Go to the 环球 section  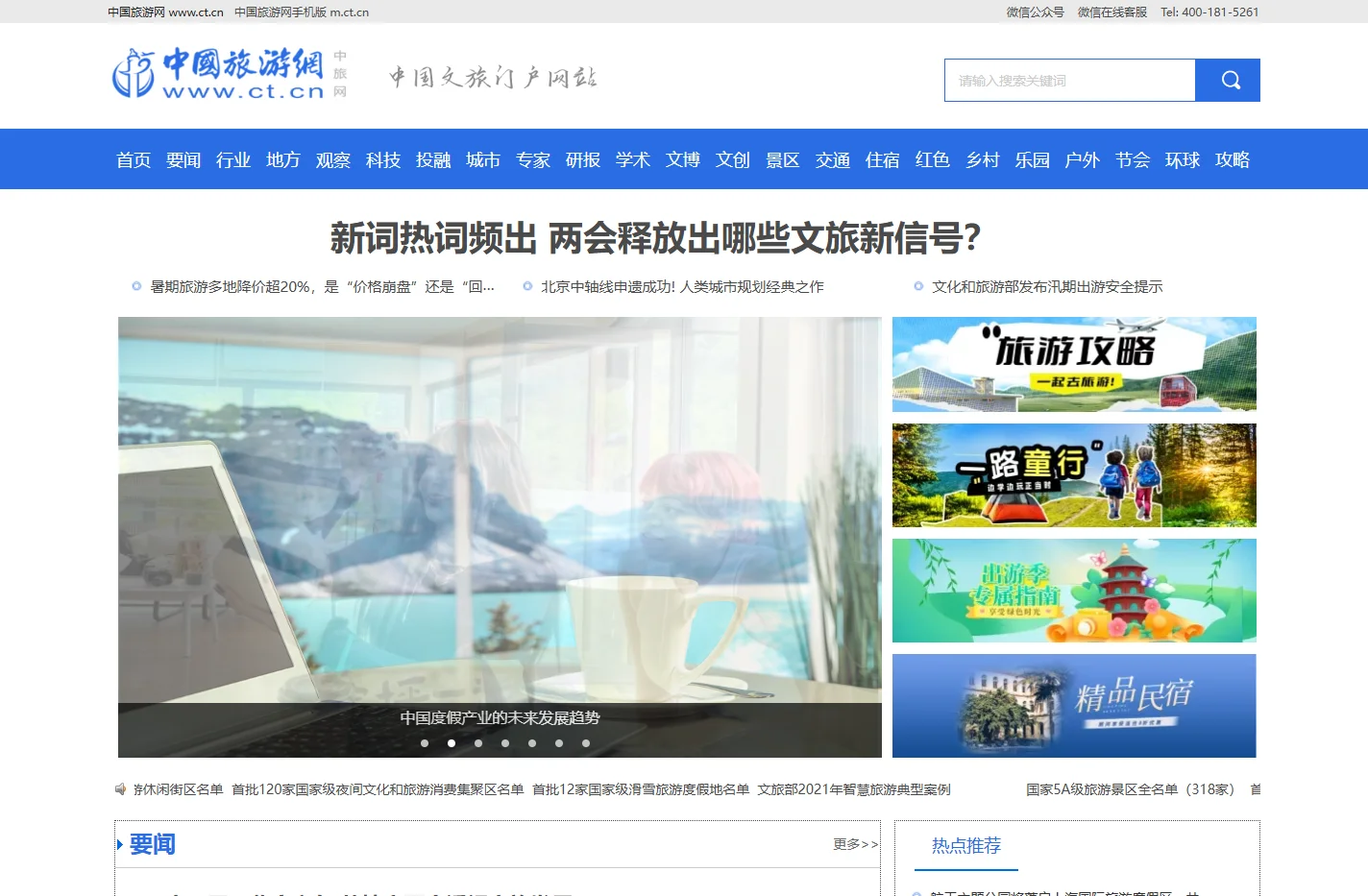pos(1183,160)
